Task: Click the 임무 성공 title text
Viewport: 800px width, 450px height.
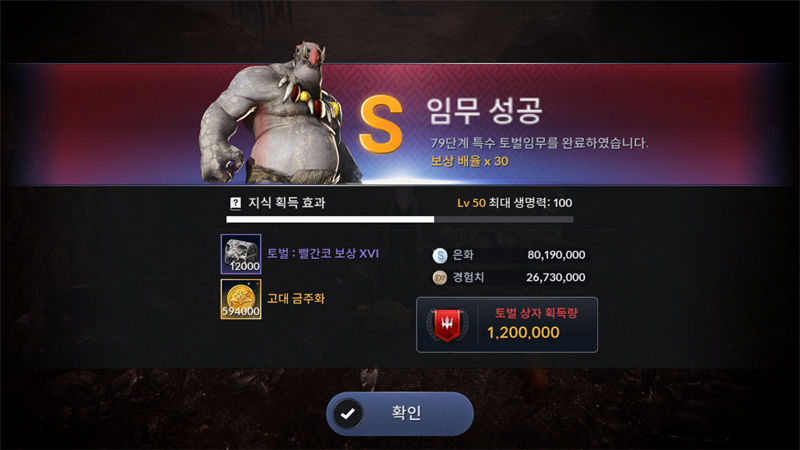Action: [x=484, y=111]
